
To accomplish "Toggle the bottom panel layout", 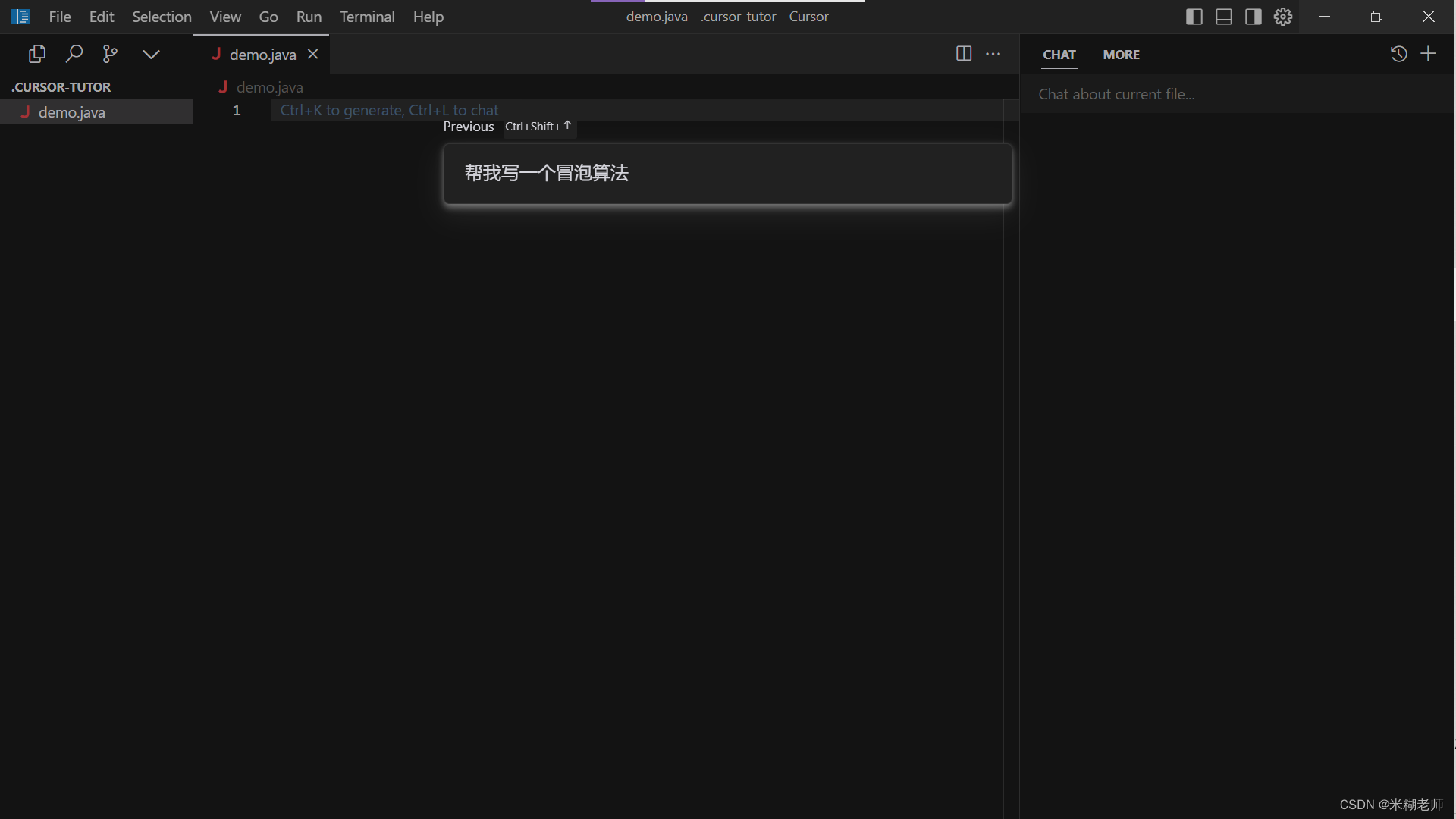I will coord(1223,17).
